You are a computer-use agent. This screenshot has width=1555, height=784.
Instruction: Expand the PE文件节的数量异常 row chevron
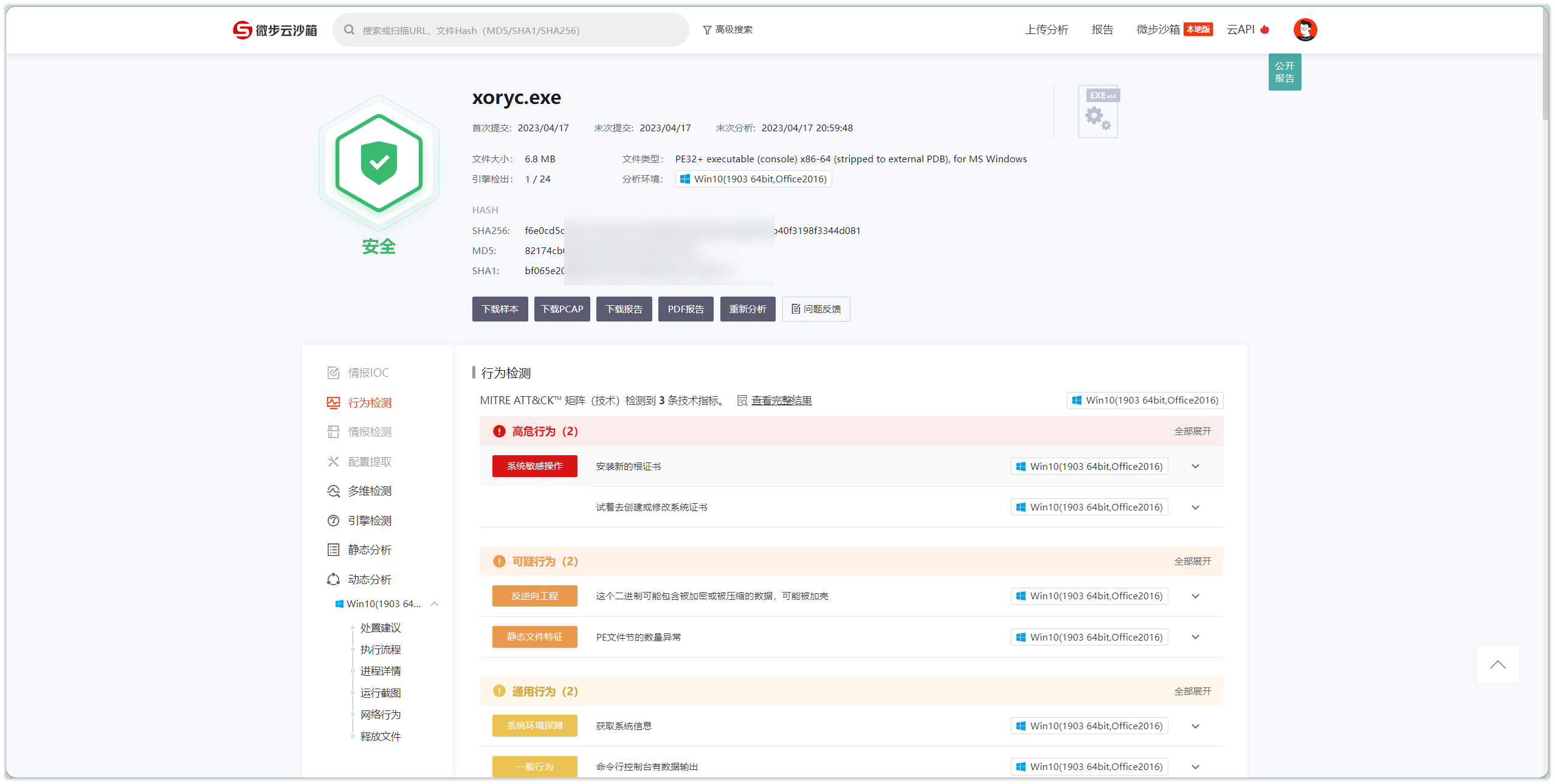(x=1195, y=638)
